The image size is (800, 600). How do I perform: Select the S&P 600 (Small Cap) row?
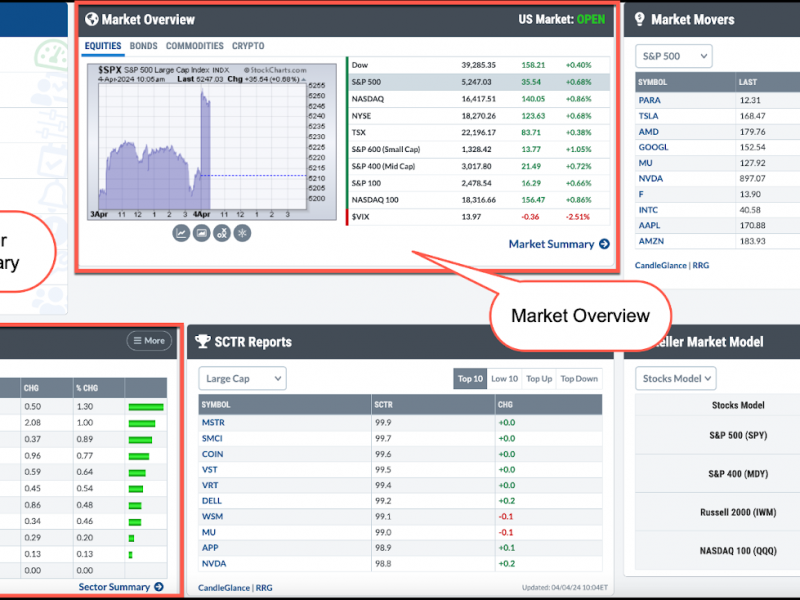480,149
